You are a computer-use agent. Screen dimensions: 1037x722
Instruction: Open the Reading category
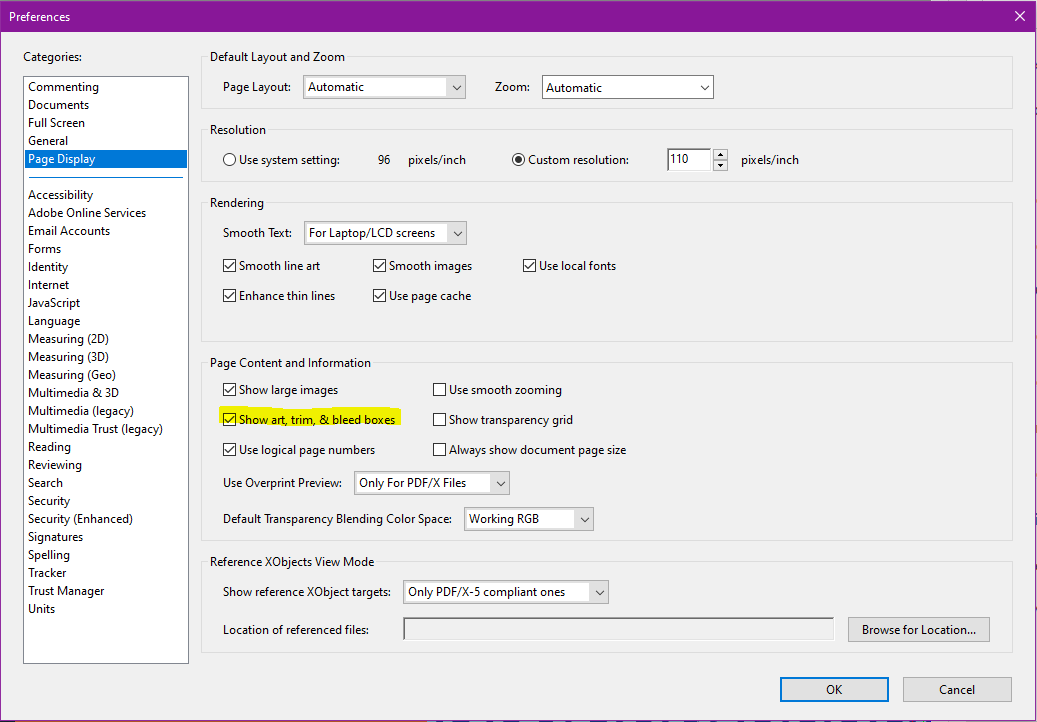point(49,446)
